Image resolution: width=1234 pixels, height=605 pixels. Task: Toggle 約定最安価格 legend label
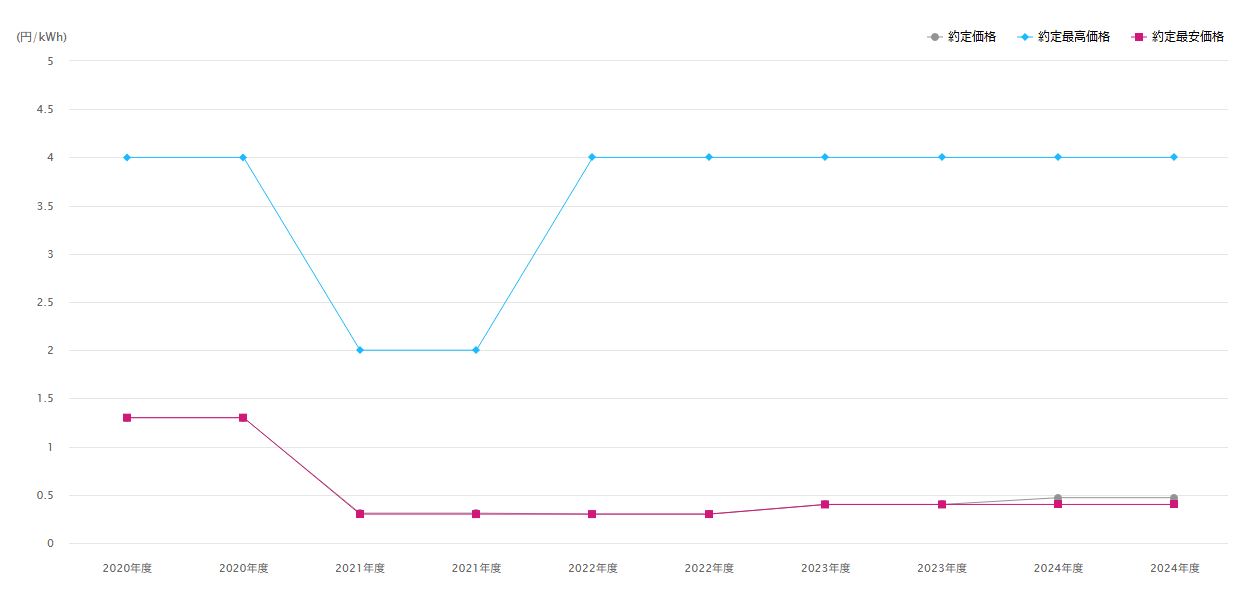click(x=1188, y=37)
